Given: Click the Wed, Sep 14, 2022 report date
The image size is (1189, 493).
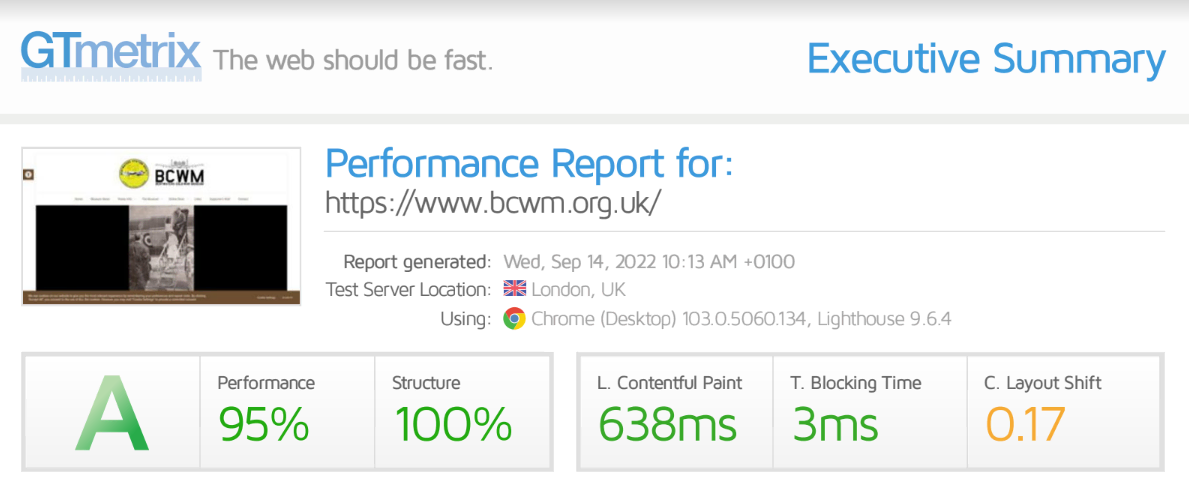Looking at the screenshot, I should pyautogui.click(x=649, y=262).
